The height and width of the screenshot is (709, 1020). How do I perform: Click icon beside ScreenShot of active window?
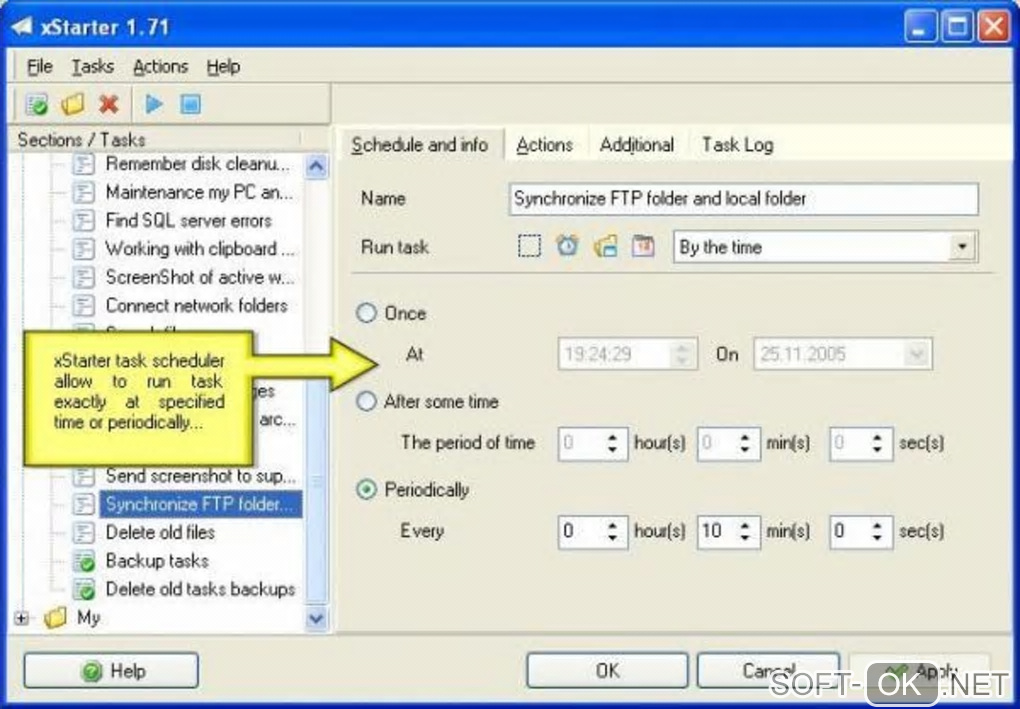point(83,278)
